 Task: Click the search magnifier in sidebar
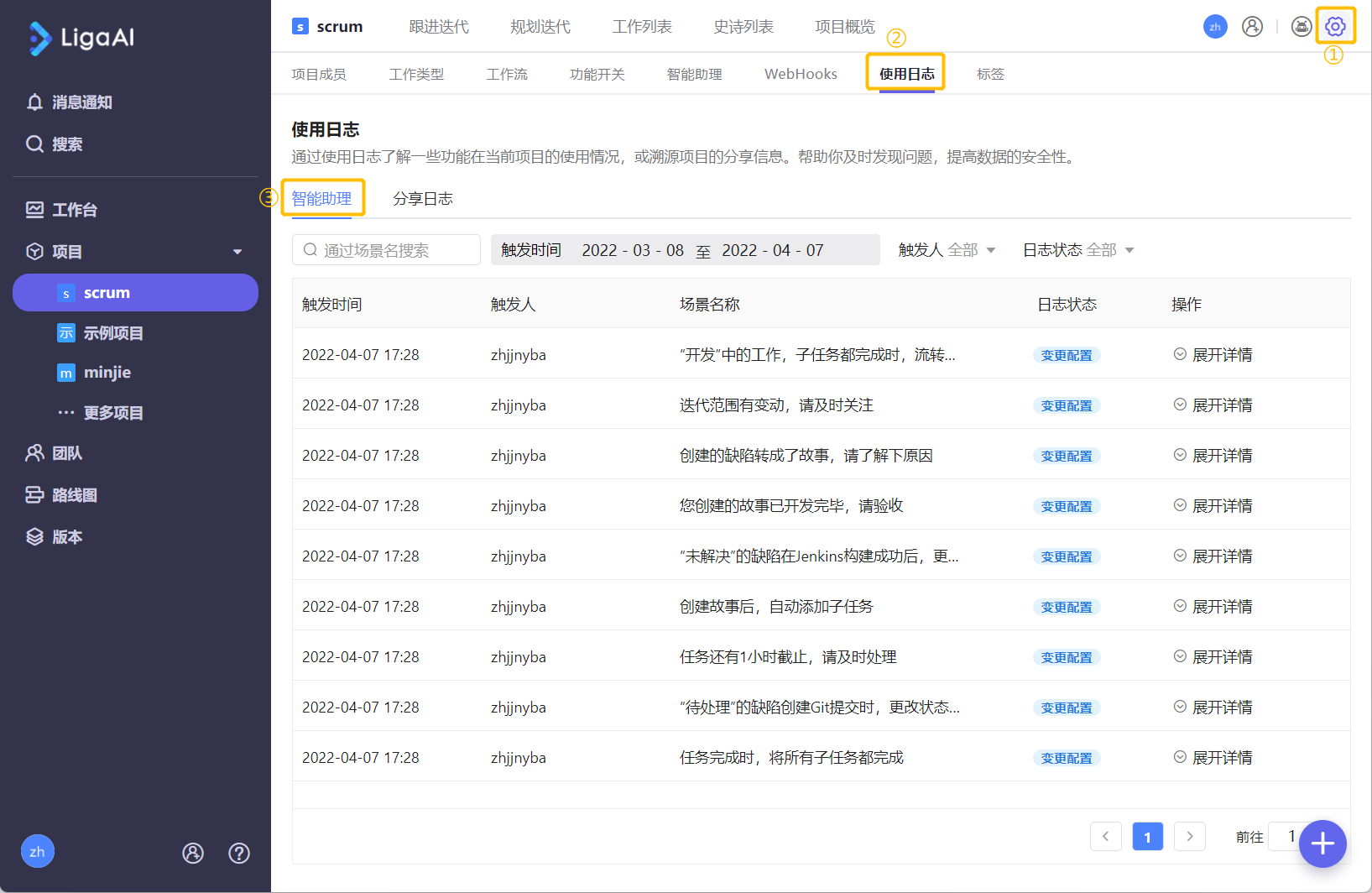tap(34, 144)
